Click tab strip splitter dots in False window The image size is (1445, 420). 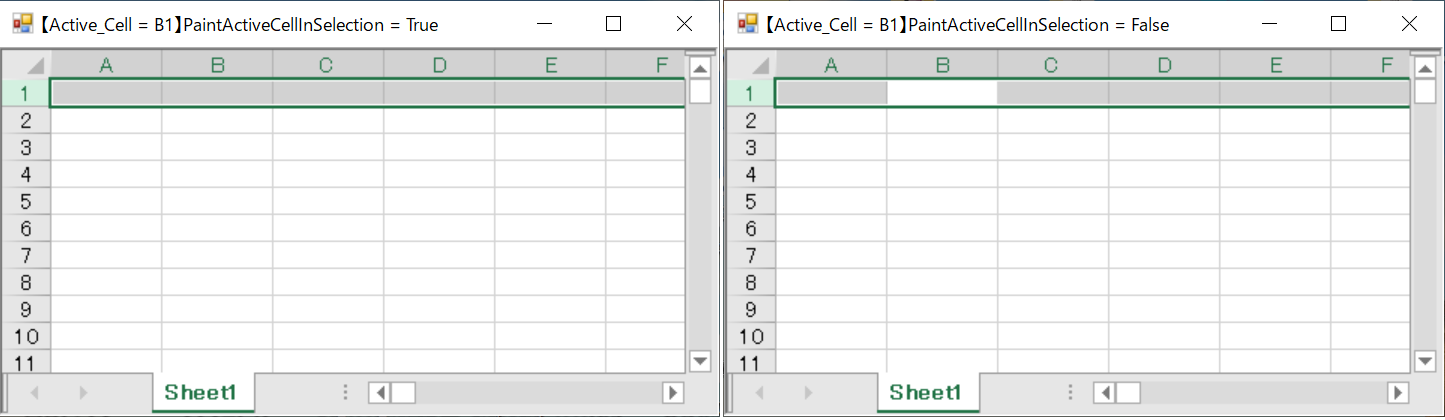coord(1070,393)
